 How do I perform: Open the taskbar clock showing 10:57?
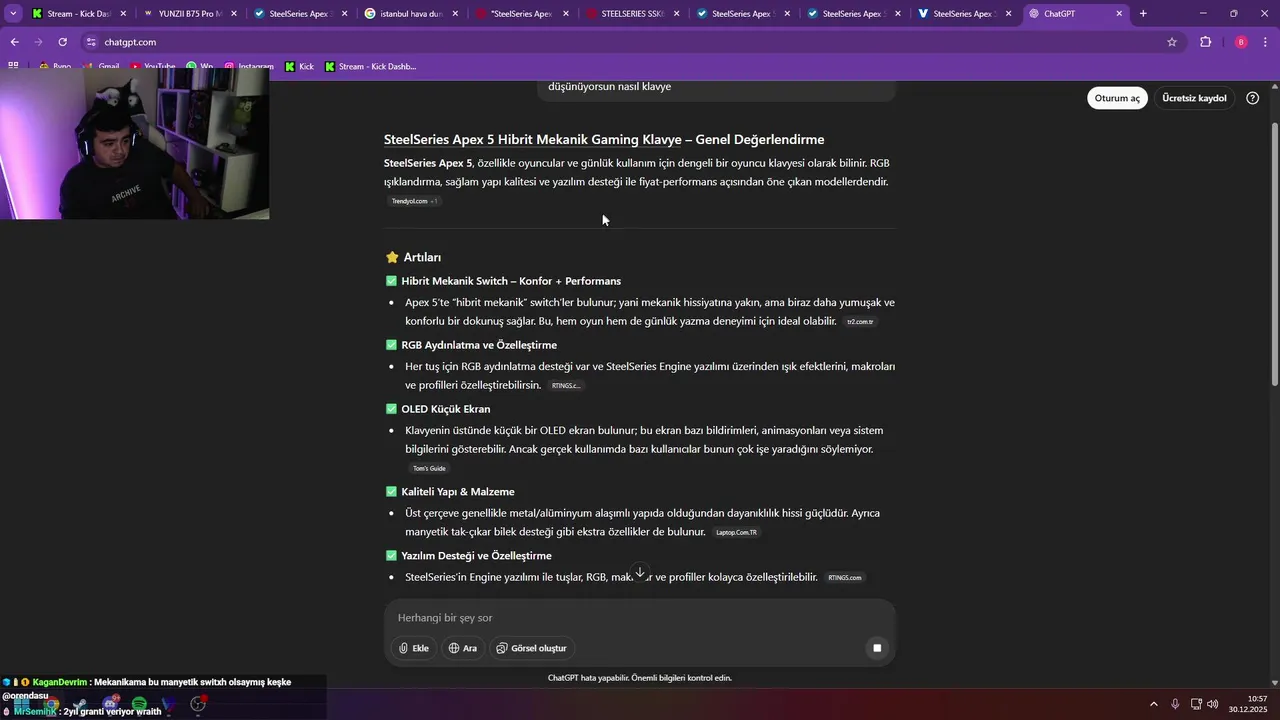click(x=1249, y=704)
